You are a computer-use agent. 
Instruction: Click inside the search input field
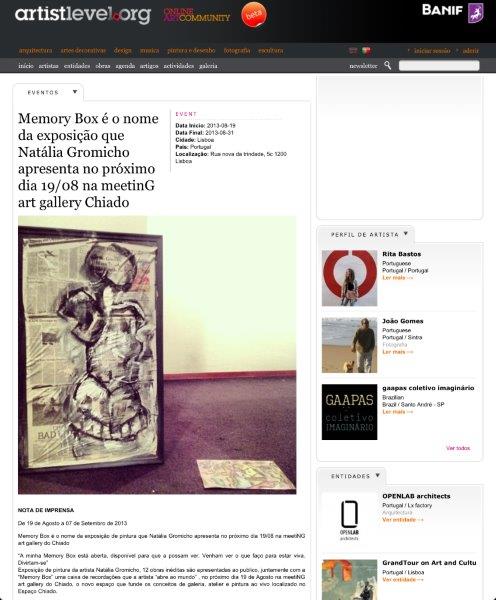pyautogui.click(x=439, y=65)
